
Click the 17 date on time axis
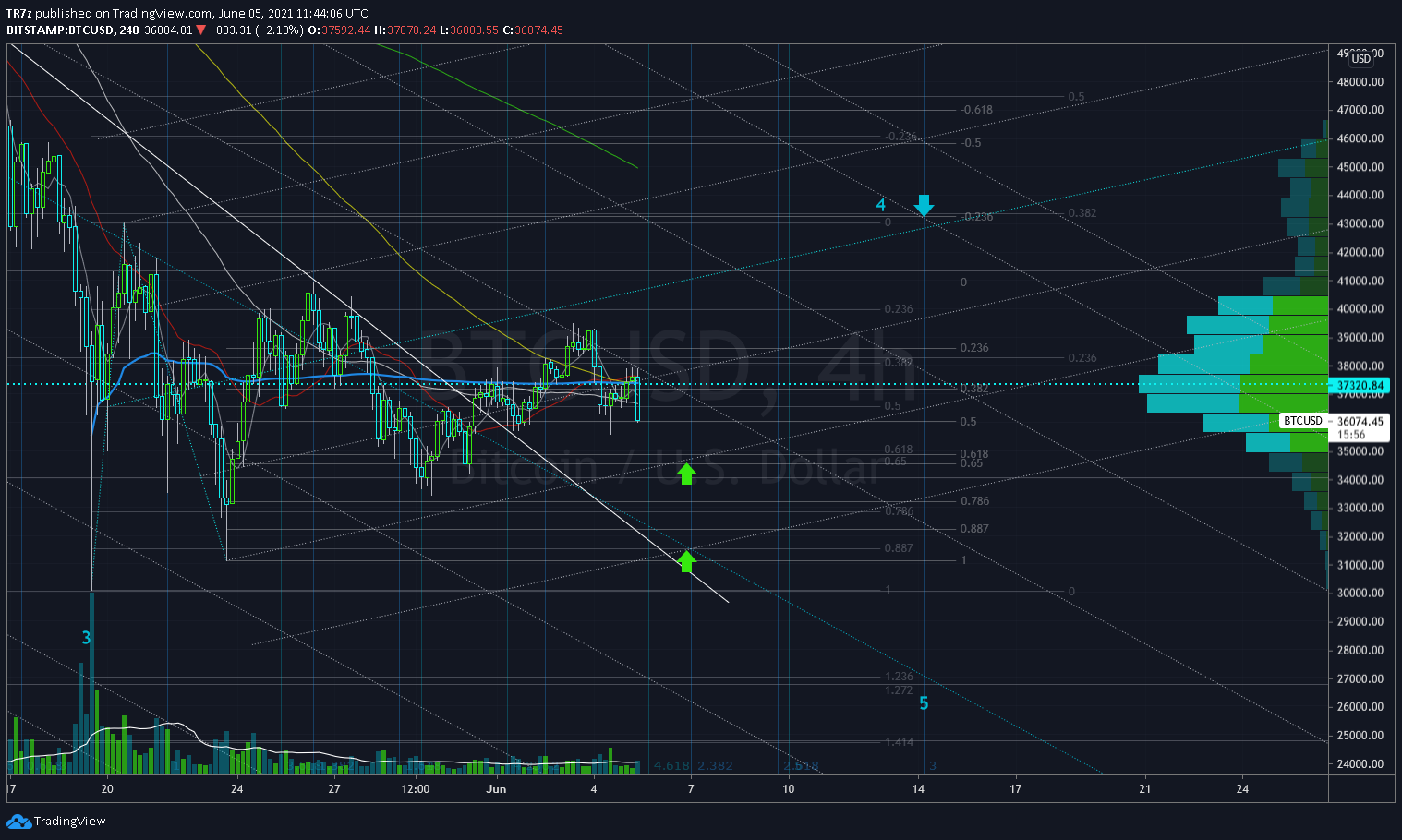pos(1015,789)
